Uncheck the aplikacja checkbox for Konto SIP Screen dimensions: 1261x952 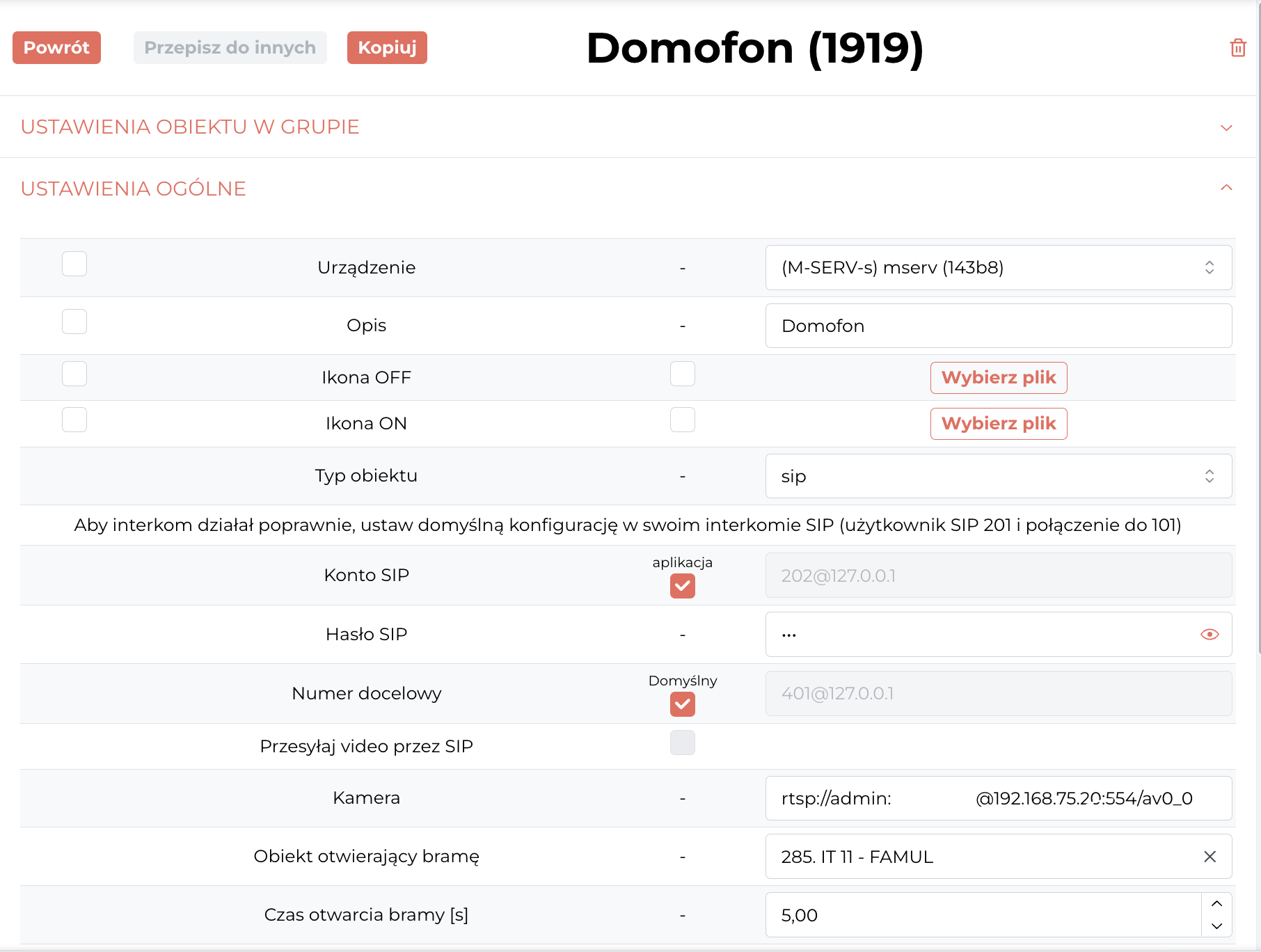coord(683,586)
